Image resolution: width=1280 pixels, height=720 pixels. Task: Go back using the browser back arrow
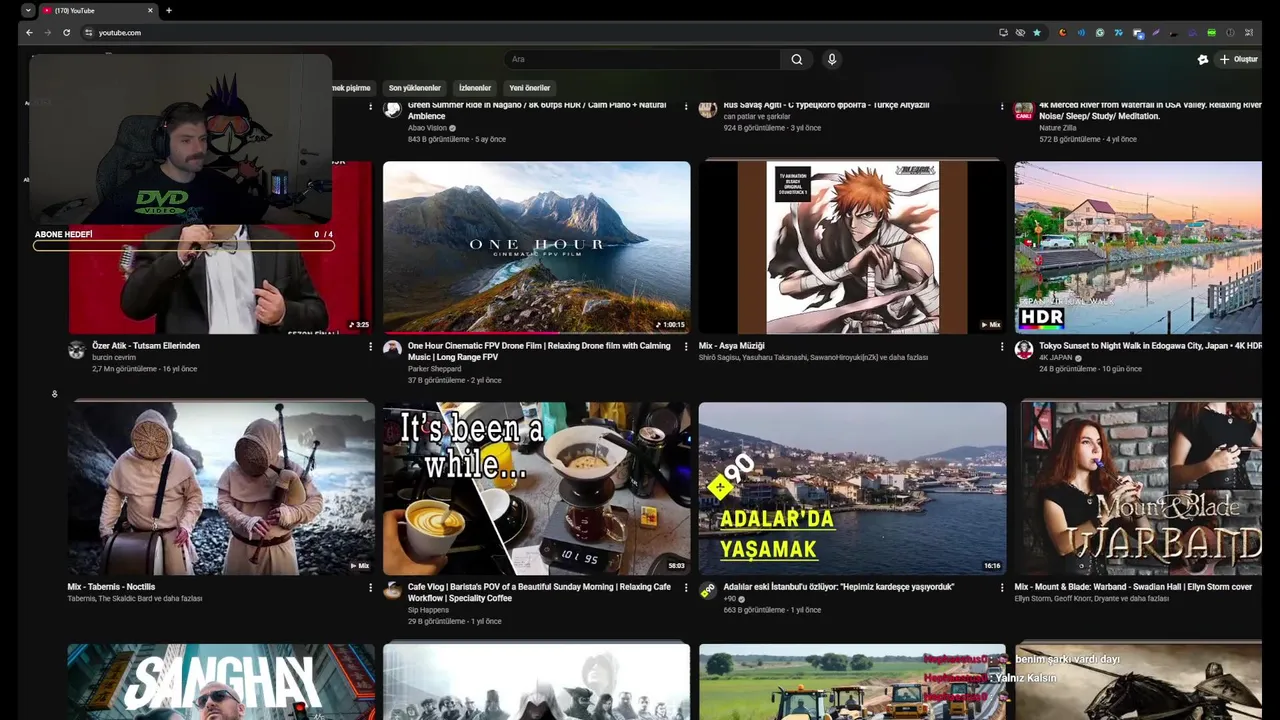(29, 33)
